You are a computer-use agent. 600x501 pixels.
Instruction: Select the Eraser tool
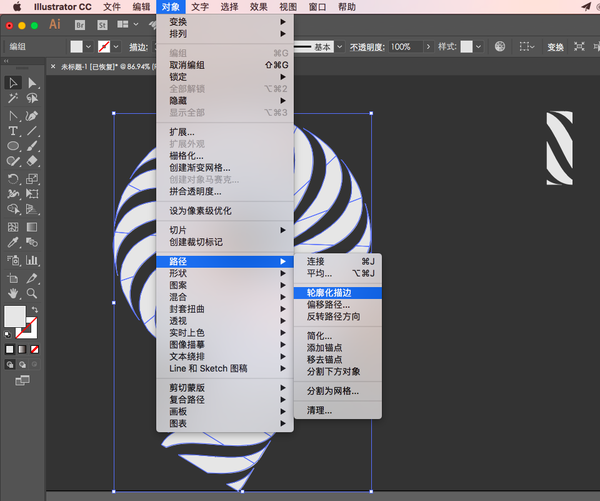(x=32, y=161)
